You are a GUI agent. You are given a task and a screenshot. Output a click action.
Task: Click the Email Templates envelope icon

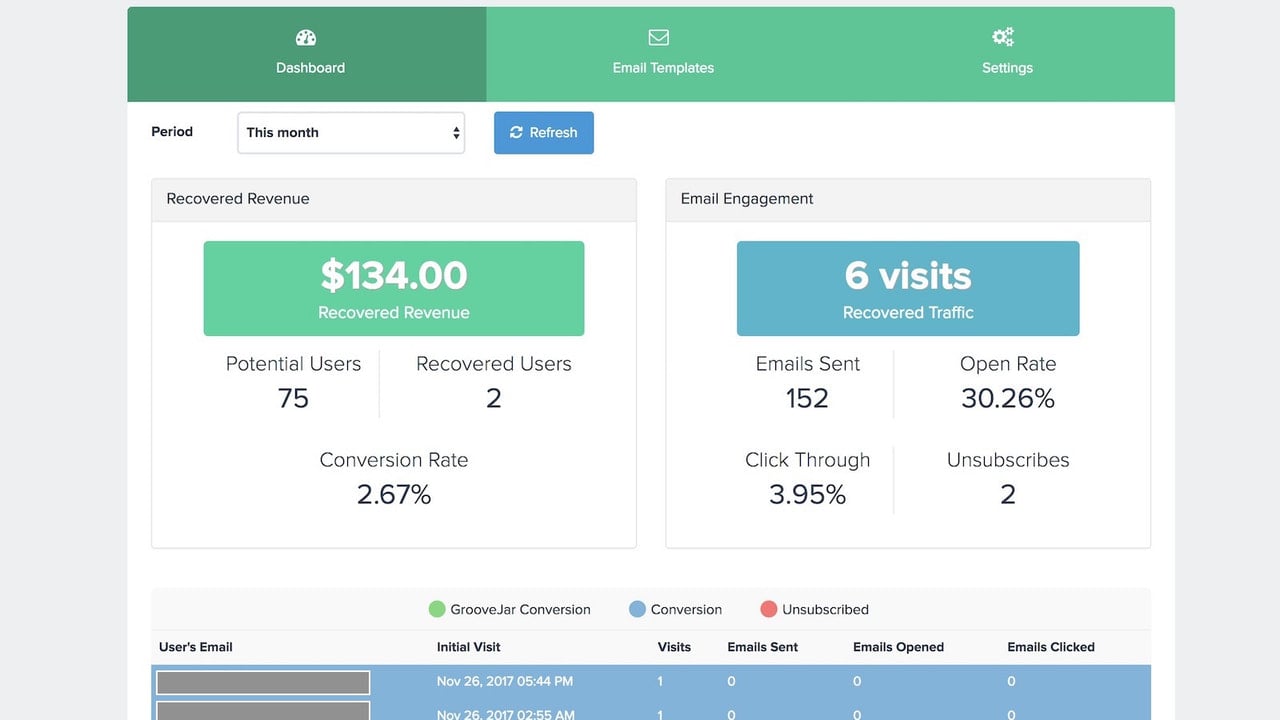click(x=658, y=38)
